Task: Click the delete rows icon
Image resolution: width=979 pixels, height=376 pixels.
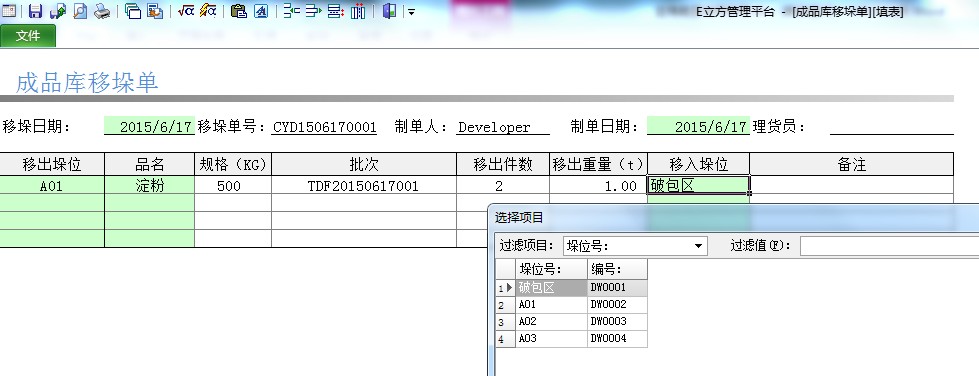Action: 335,11
